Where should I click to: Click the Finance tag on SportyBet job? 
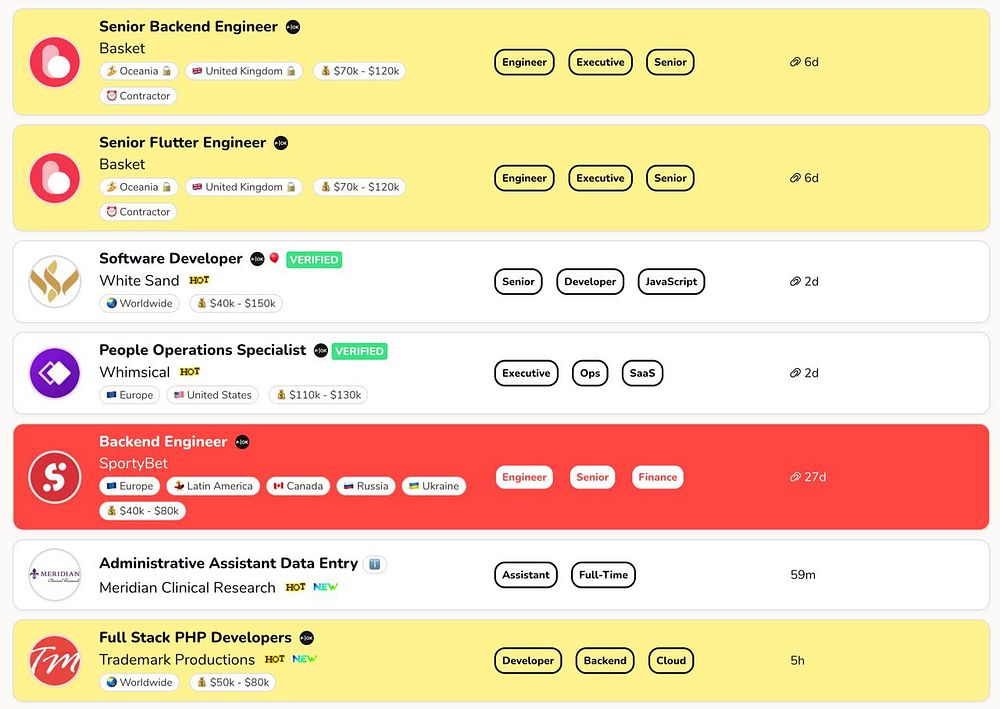click(x=658, y=477)
